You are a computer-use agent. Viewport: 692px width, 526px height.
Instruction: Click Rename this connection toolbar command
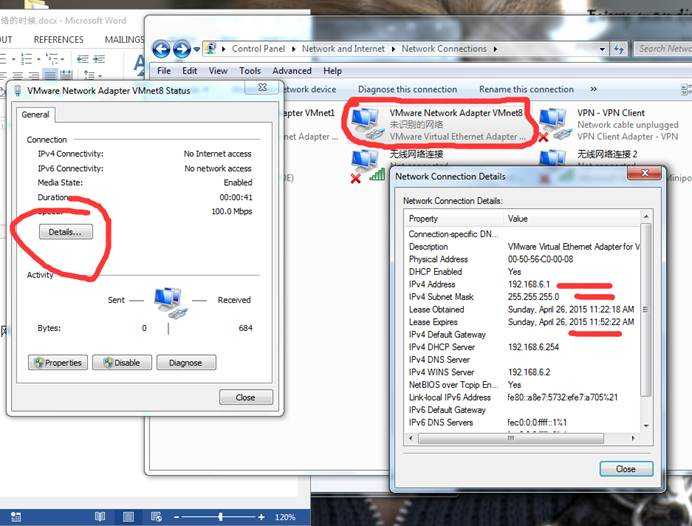(527, 89)
